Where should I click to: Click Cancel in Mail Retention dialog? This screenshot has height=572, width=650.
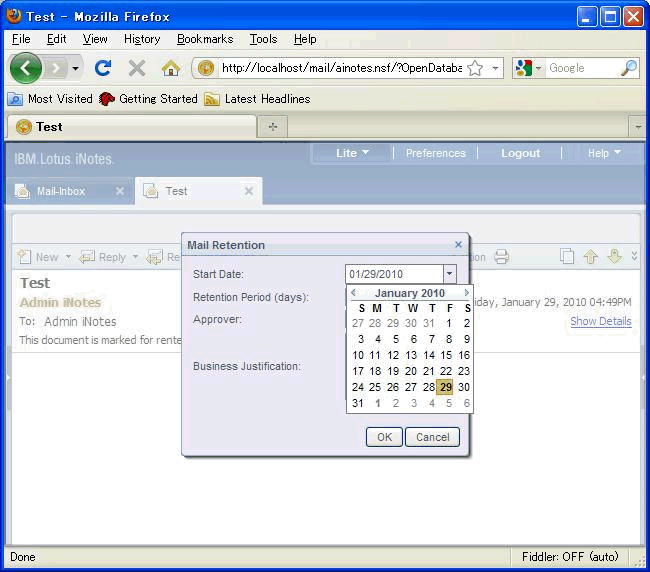coord(432,437)
